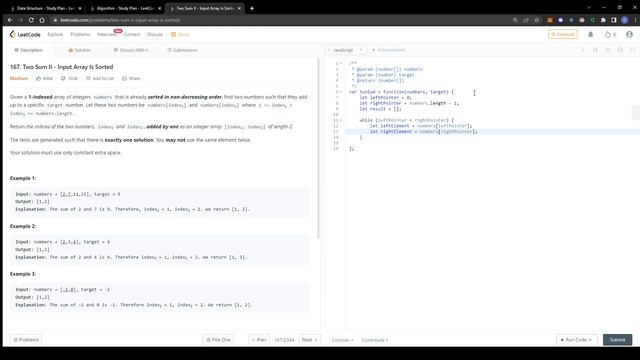The width and height of the screenshot is (640, 360).
Task: Open the Discuss menu item
Action: (x=155, y=34)
